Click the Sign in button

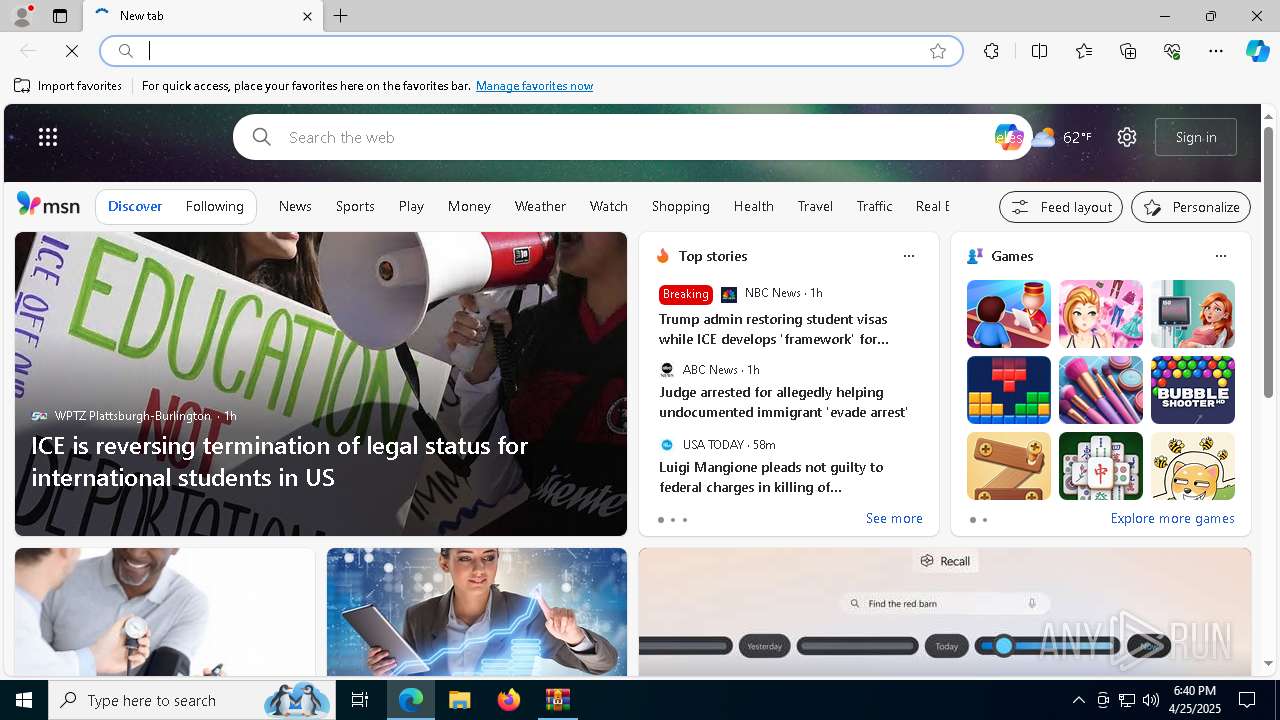pyautogui.click(x=1196, y=137)
